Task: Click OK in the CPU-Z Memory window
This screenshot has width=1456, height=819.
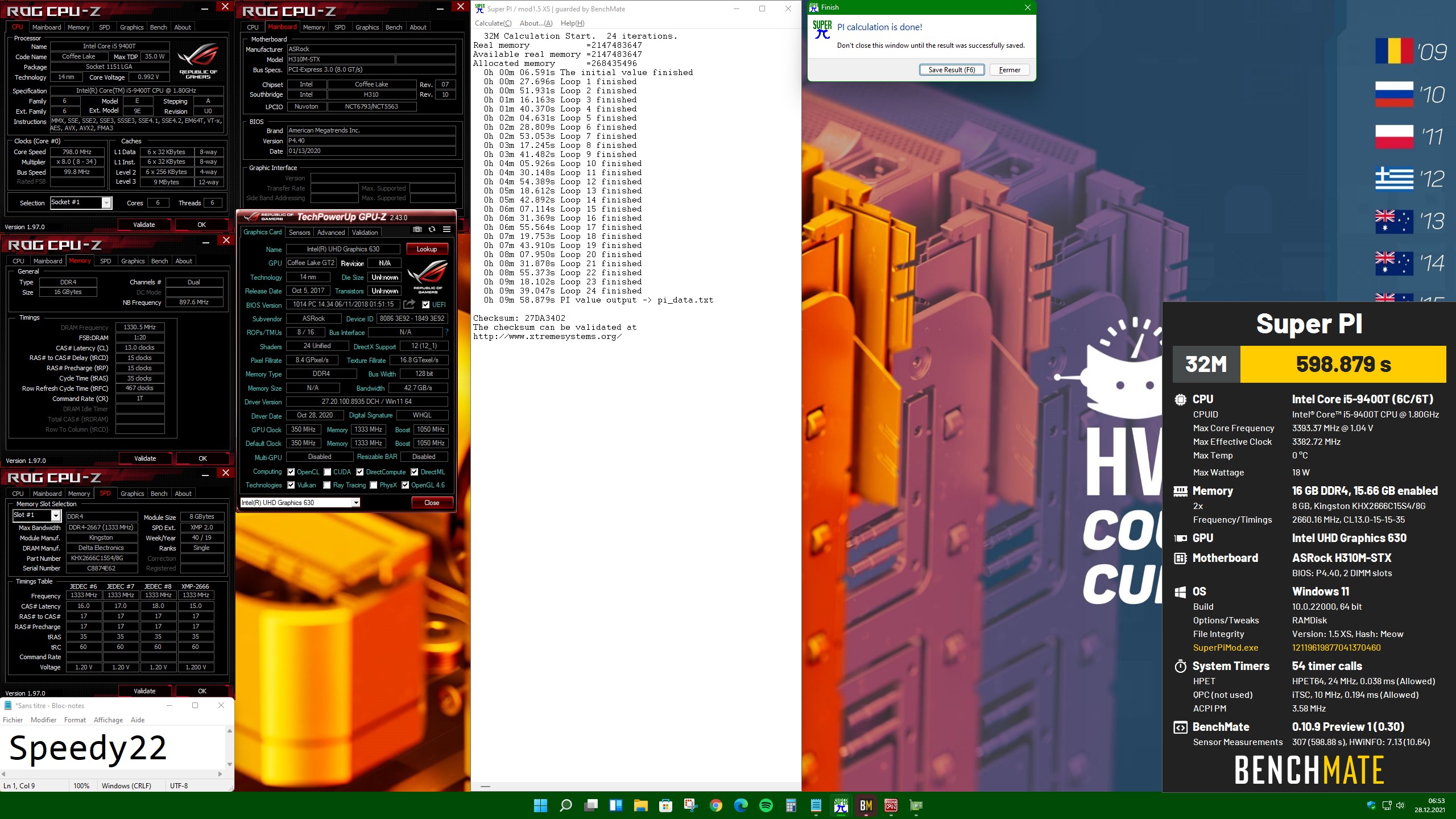Action: point(202,458)
